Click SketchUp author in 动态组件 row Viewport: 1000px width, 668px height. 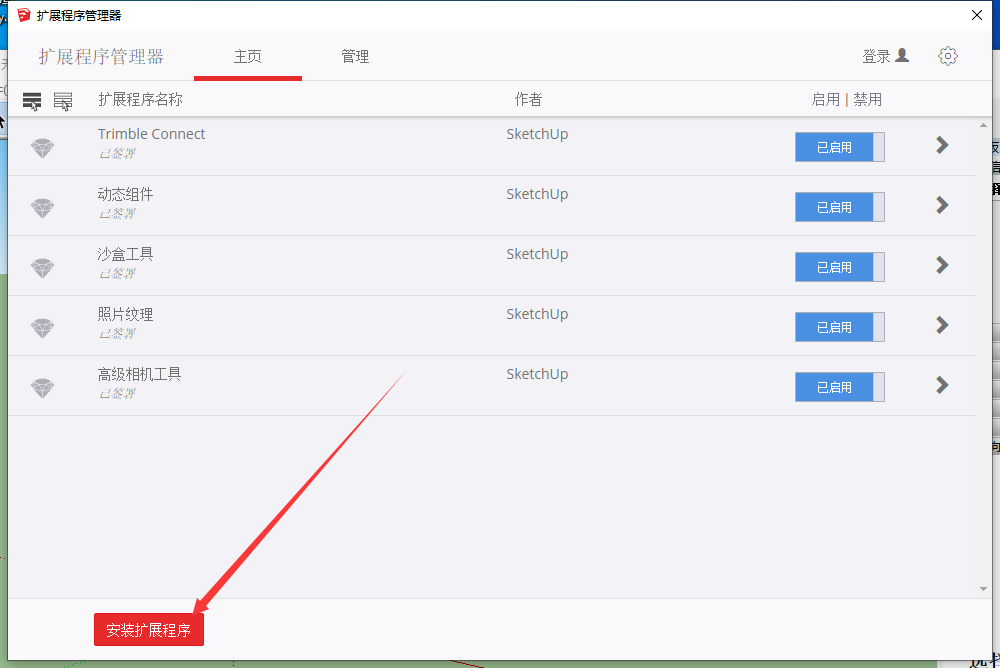(x=537, y=194)
